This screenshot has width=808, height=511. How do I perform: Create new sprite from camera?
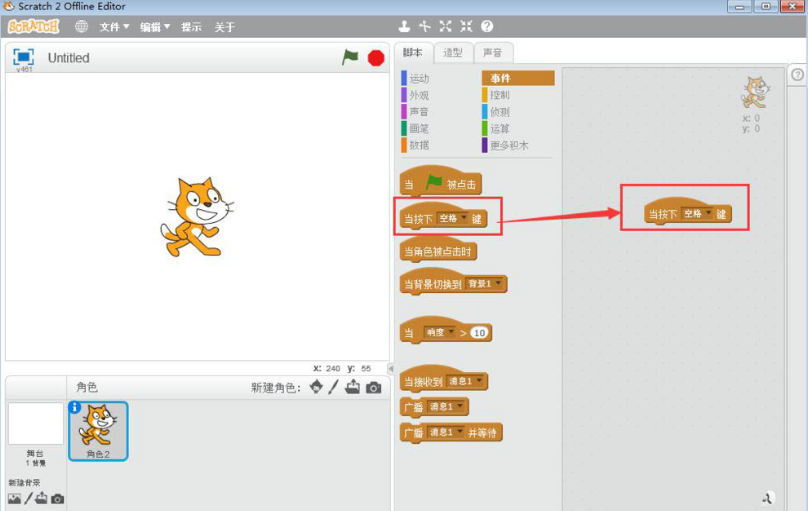pos(374,387)
